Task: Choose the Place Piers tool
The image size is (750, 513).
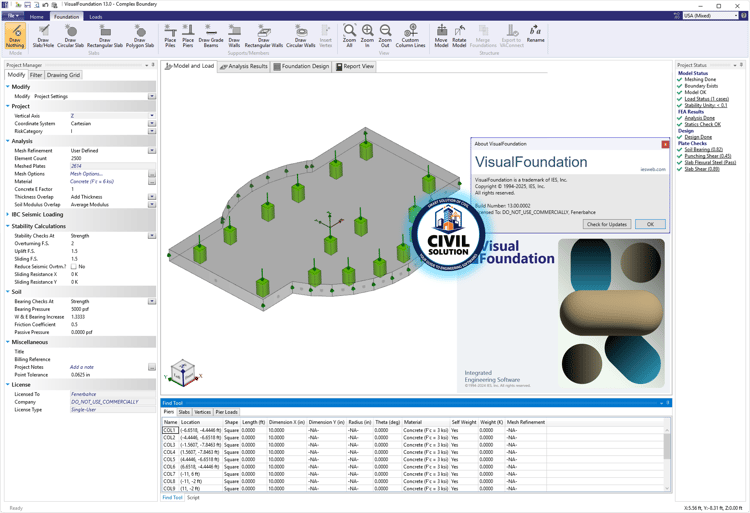Action: point(188,36)
